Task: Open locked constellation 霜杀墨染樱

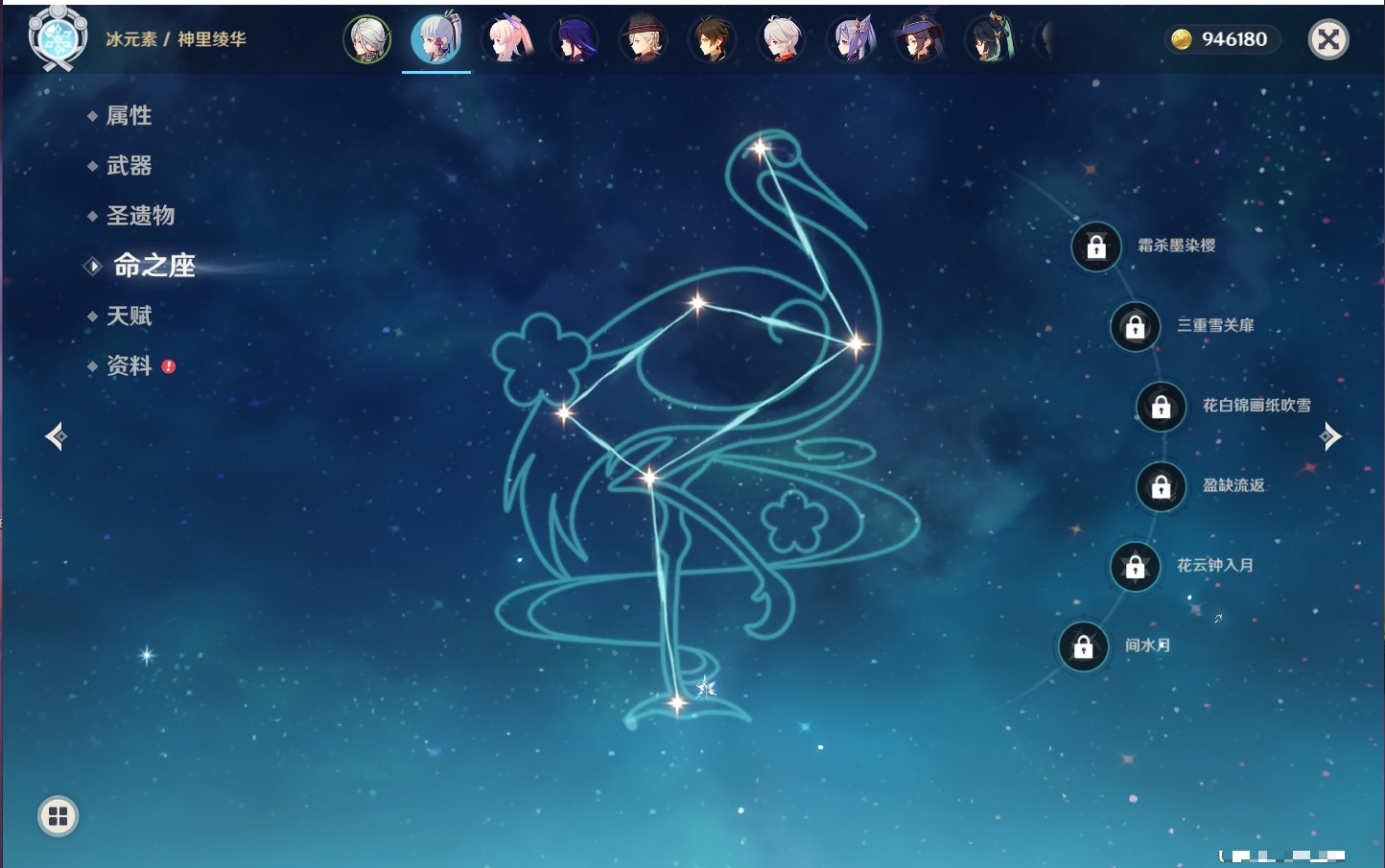Action: 1096,246
